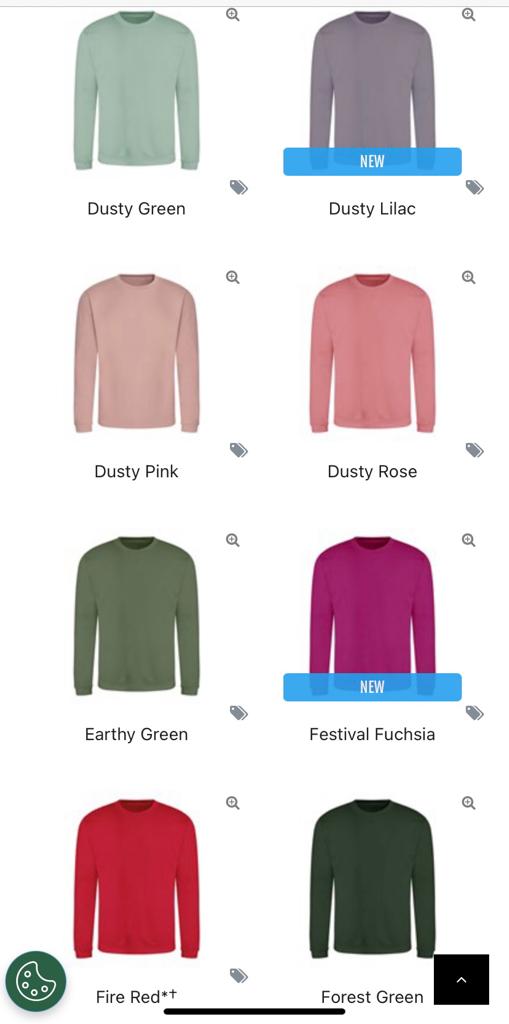Select the Dusty Rose sweatshirt thumbnail

(x=372, y=353)
